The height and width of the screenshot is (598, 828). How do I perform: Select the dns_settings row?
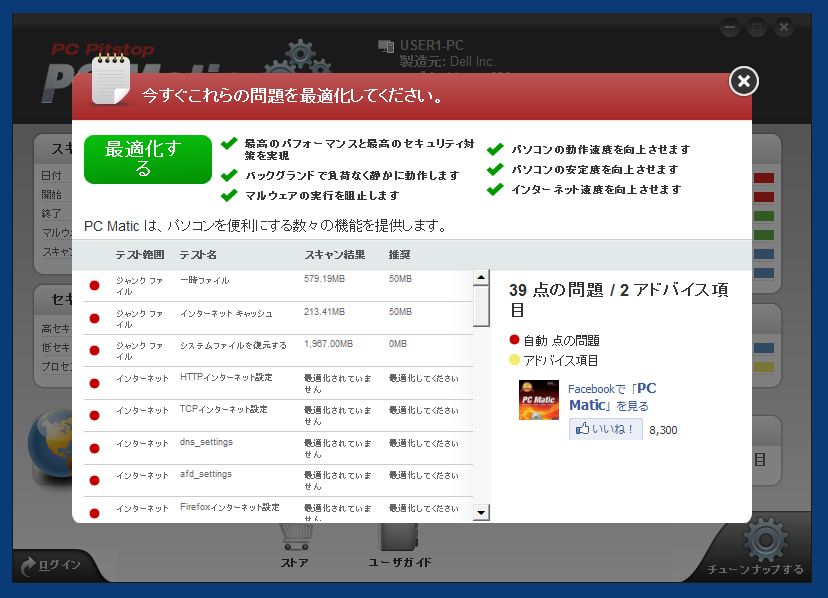coord(278,448)
